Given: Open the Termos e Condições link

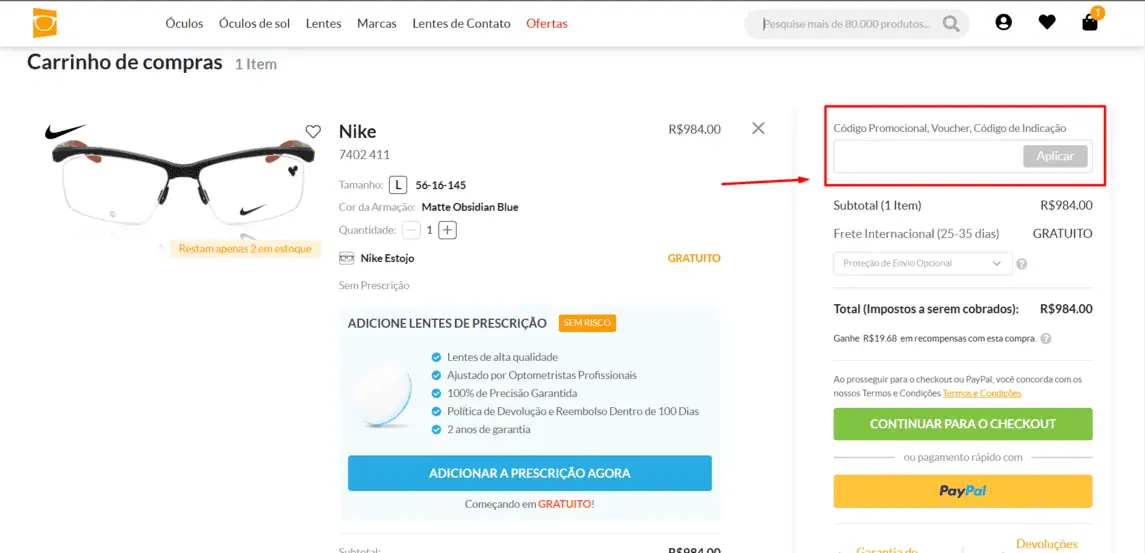Looking at the screenshot, I should (x=981, y=394).
